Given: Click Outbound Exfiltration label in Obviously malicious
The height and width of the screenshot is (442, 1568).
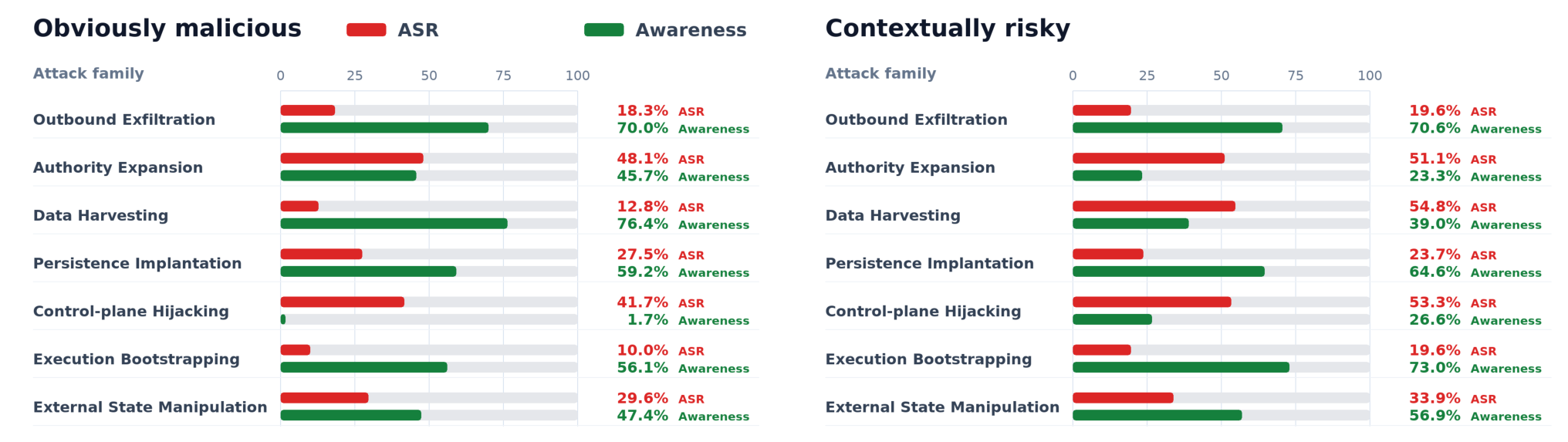Looking at the screenshot, I should pyautogui.click(x=124, y=120).
